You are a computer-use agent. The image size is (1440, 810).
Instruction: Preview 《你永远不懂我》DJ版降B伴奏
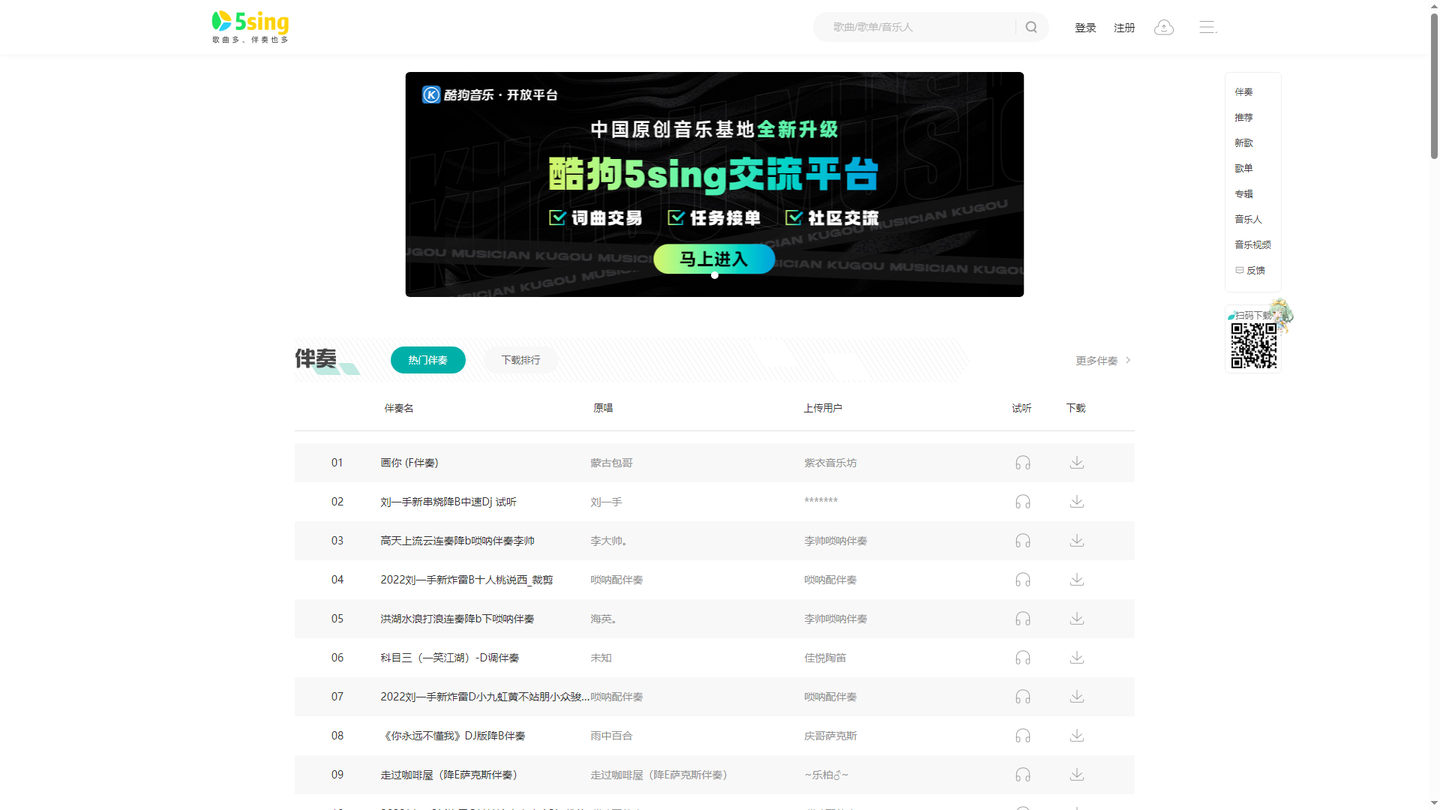(1023, 736)
